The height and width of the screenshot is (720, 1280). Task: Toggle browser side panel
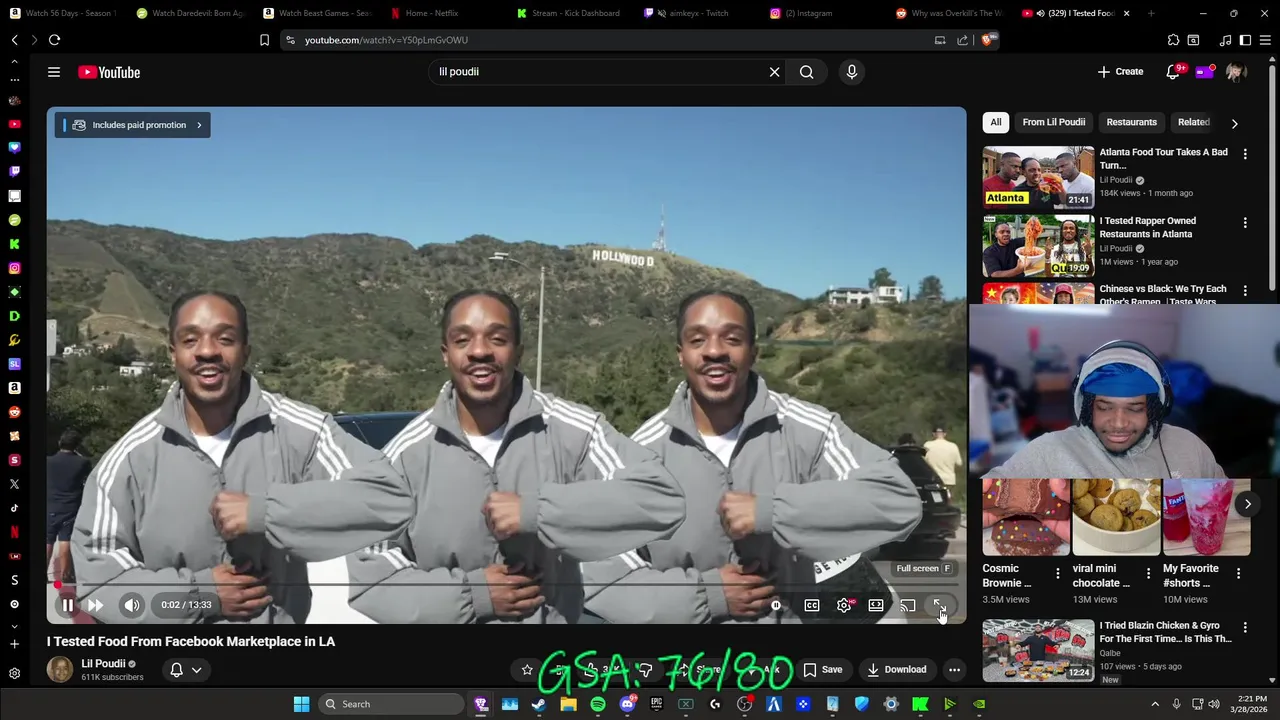pos(1245,40)
